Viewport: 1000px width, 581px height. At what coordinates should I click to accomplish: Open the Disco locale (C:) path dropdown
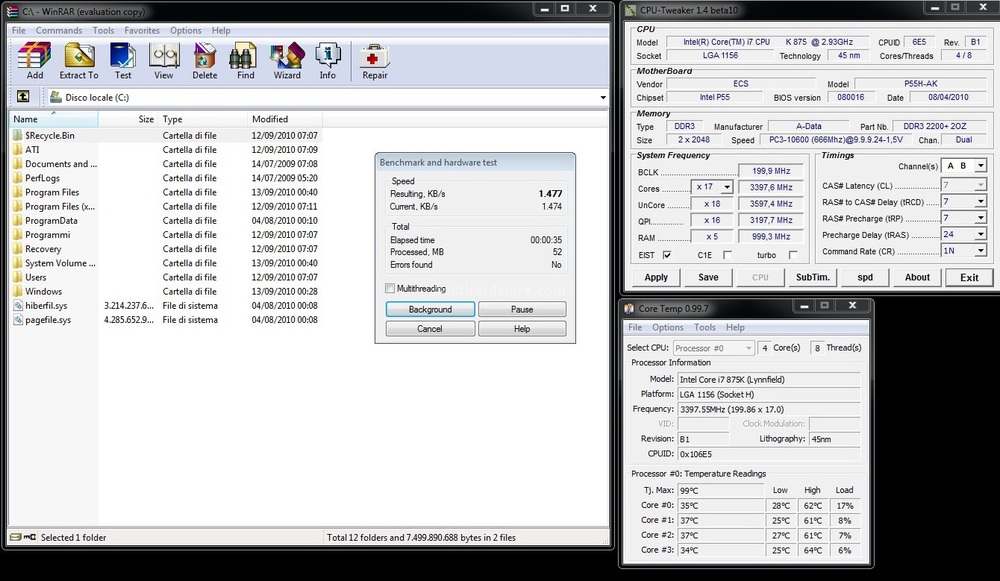pyautogui.click(x=603, y=98)
